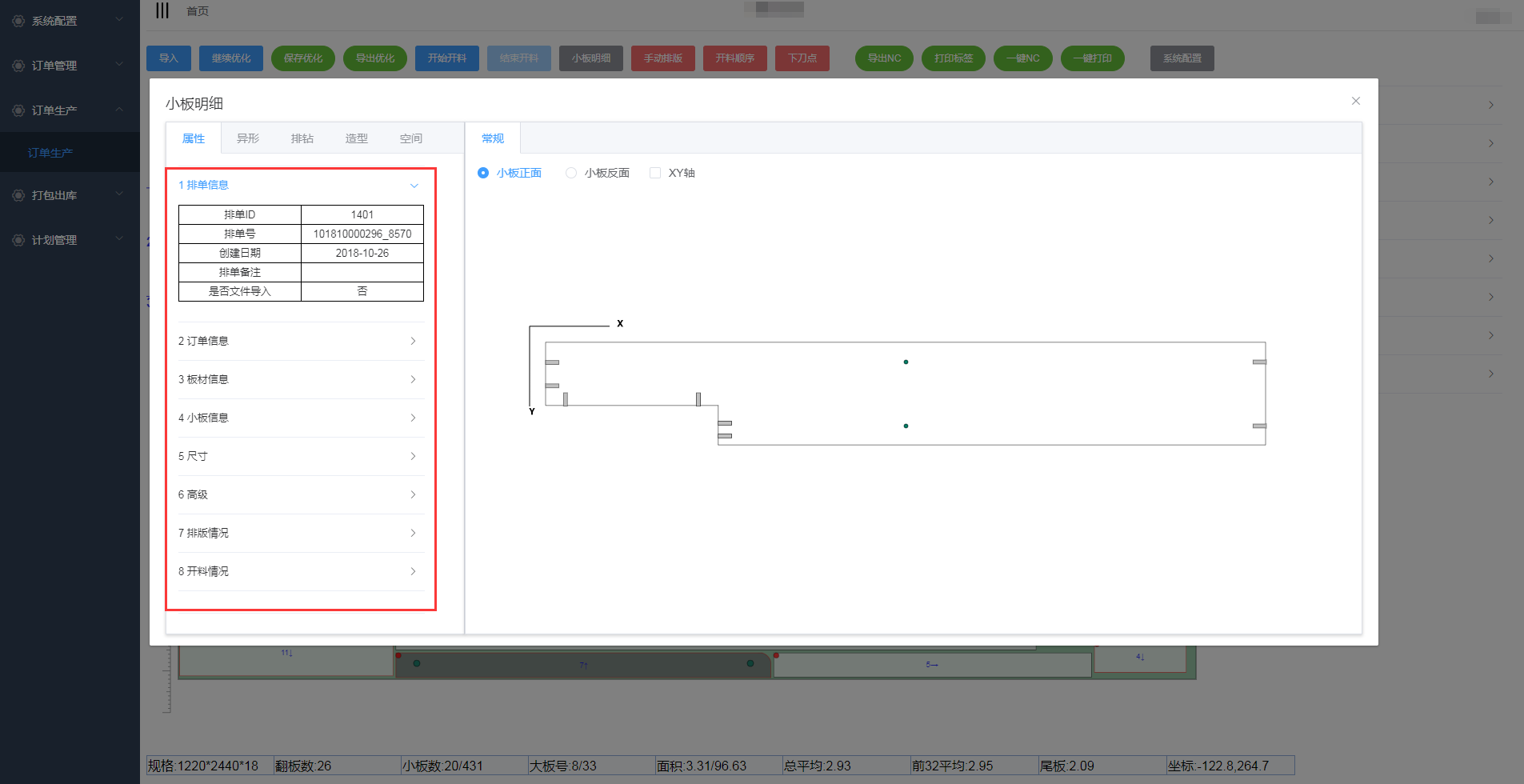
Task: Click the 导入 button
Action: tap(168, 58)
